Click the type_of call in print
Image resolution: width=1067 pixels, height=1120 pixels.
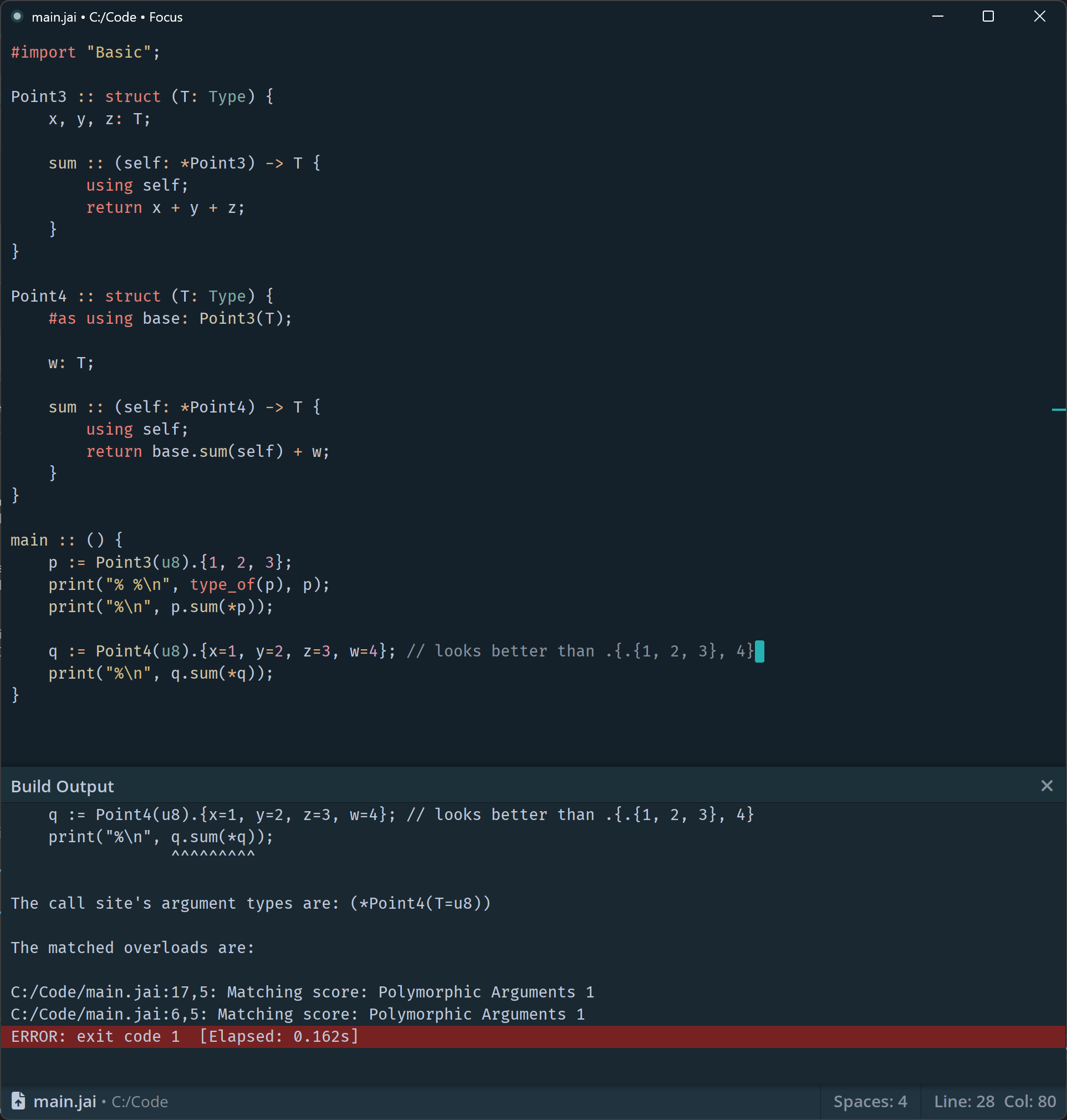(222, 584)
